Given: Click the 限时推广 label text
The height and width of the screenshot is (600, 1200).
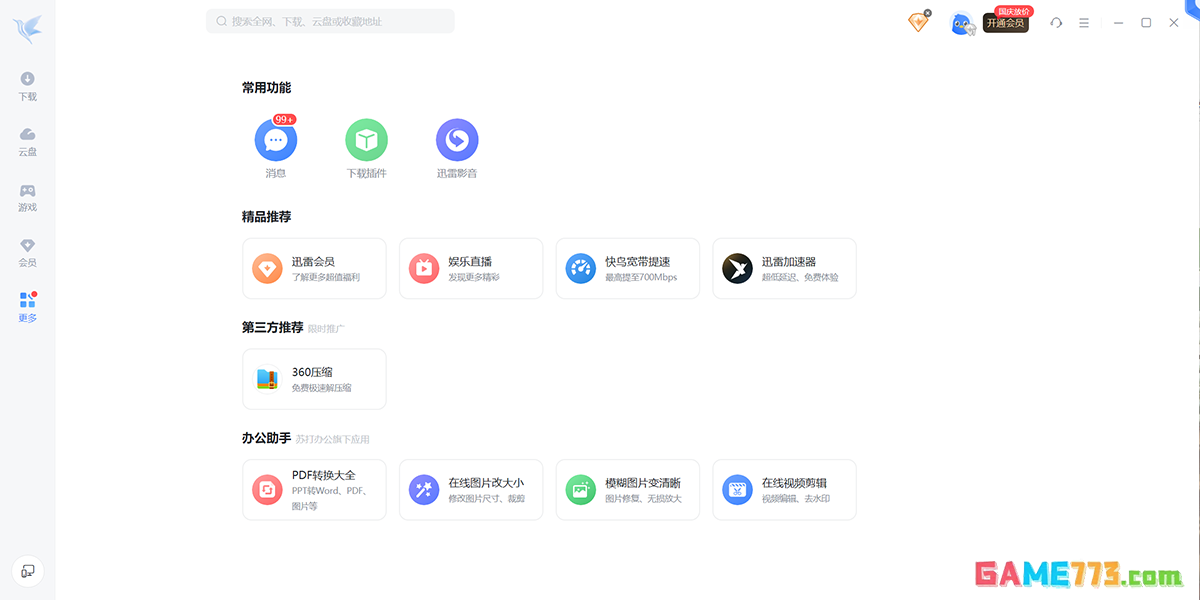Looking at the screenshot, I should [x=326, y=328].
